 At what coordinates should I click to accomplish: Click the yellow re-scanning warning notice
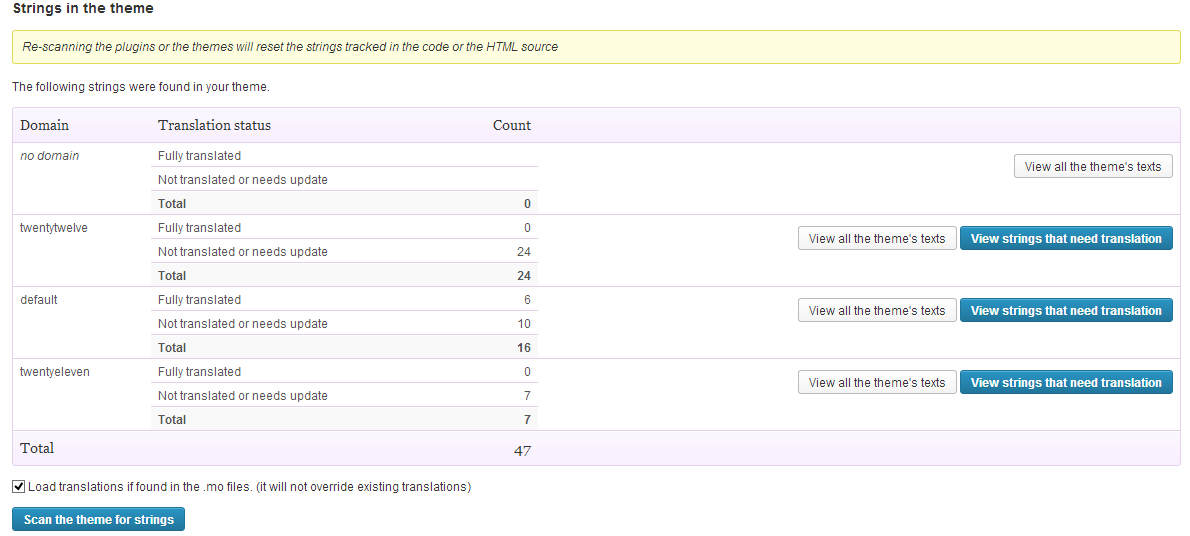tap(596, 47)
